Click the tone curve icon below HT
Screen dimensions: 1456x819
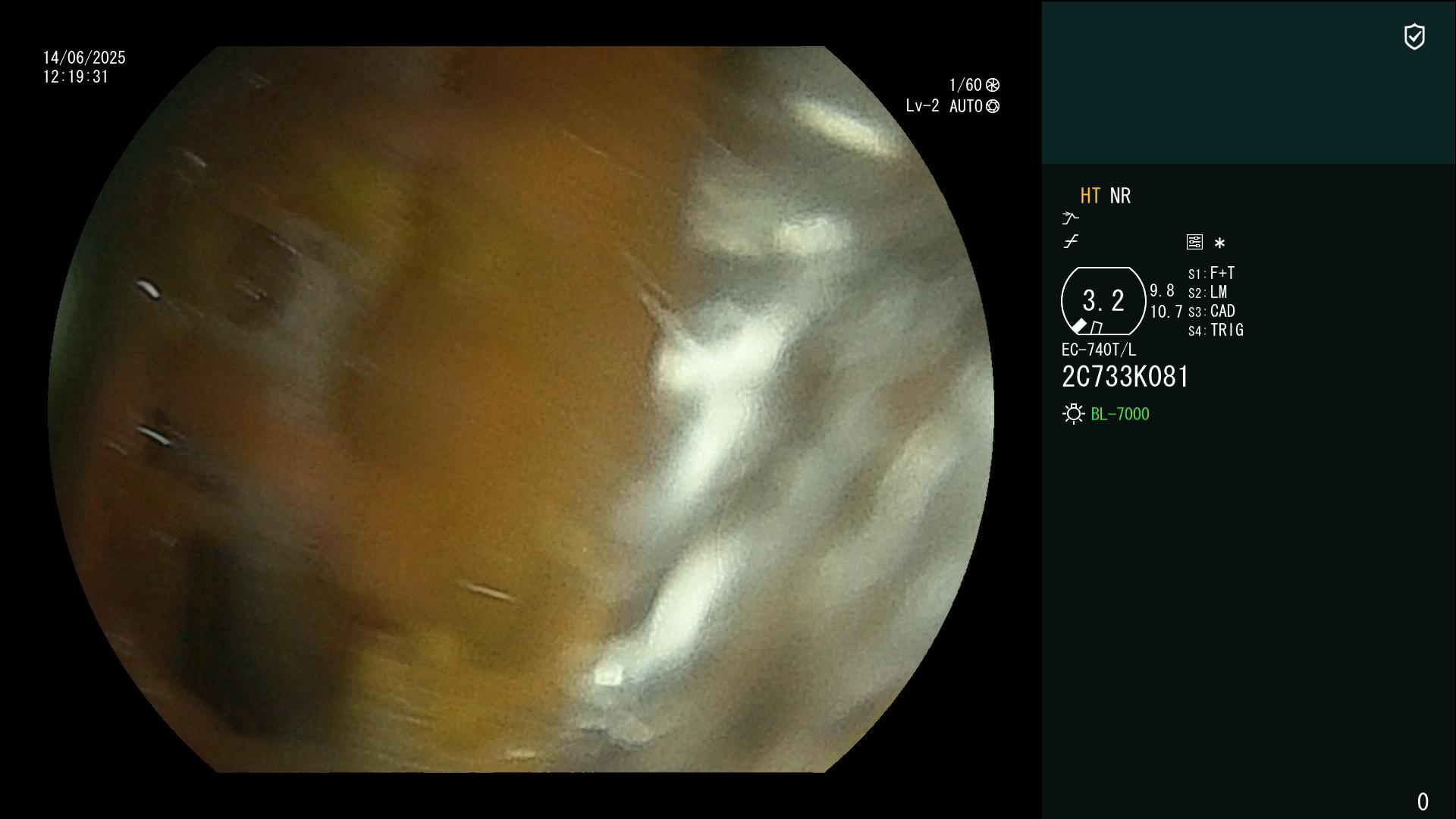tap(1071, 242)
